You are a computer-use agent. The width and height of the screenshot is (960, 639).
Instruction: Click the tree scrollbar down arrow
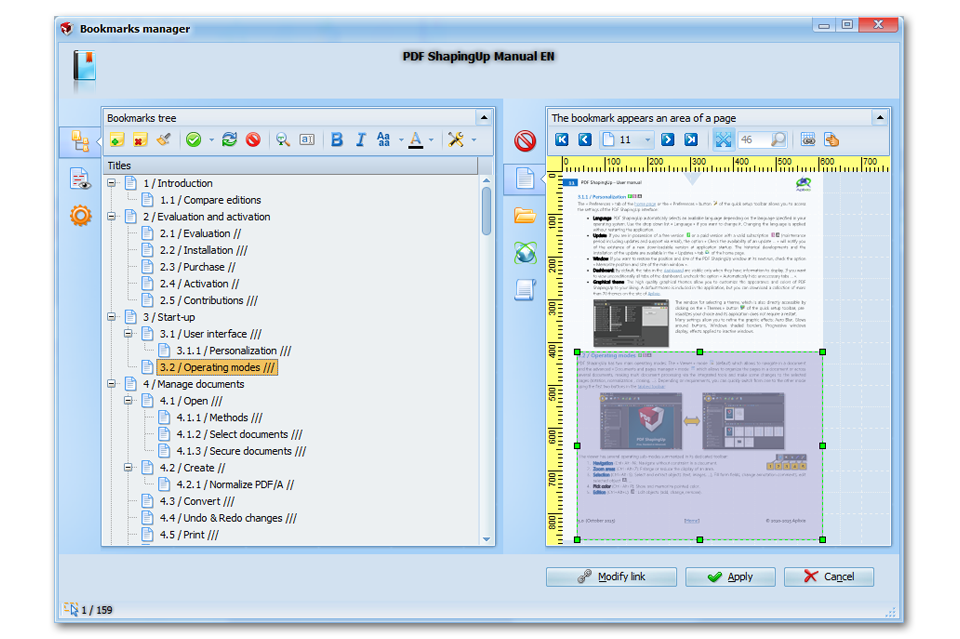click(486, 539)
